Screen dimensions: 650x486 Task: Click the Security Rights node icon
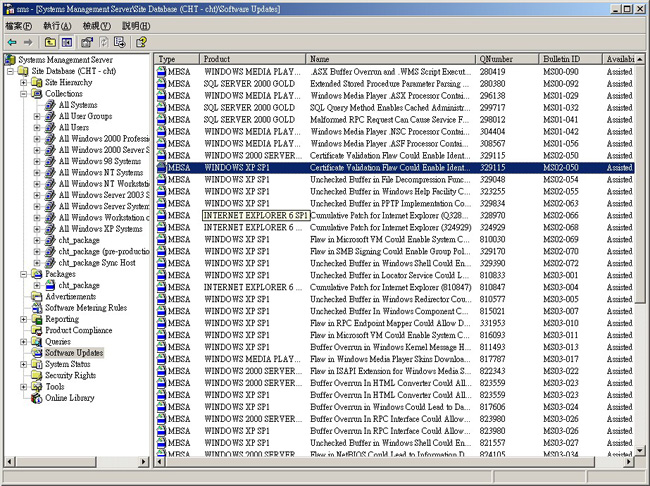pyautogui.click(x=37, y=375)
